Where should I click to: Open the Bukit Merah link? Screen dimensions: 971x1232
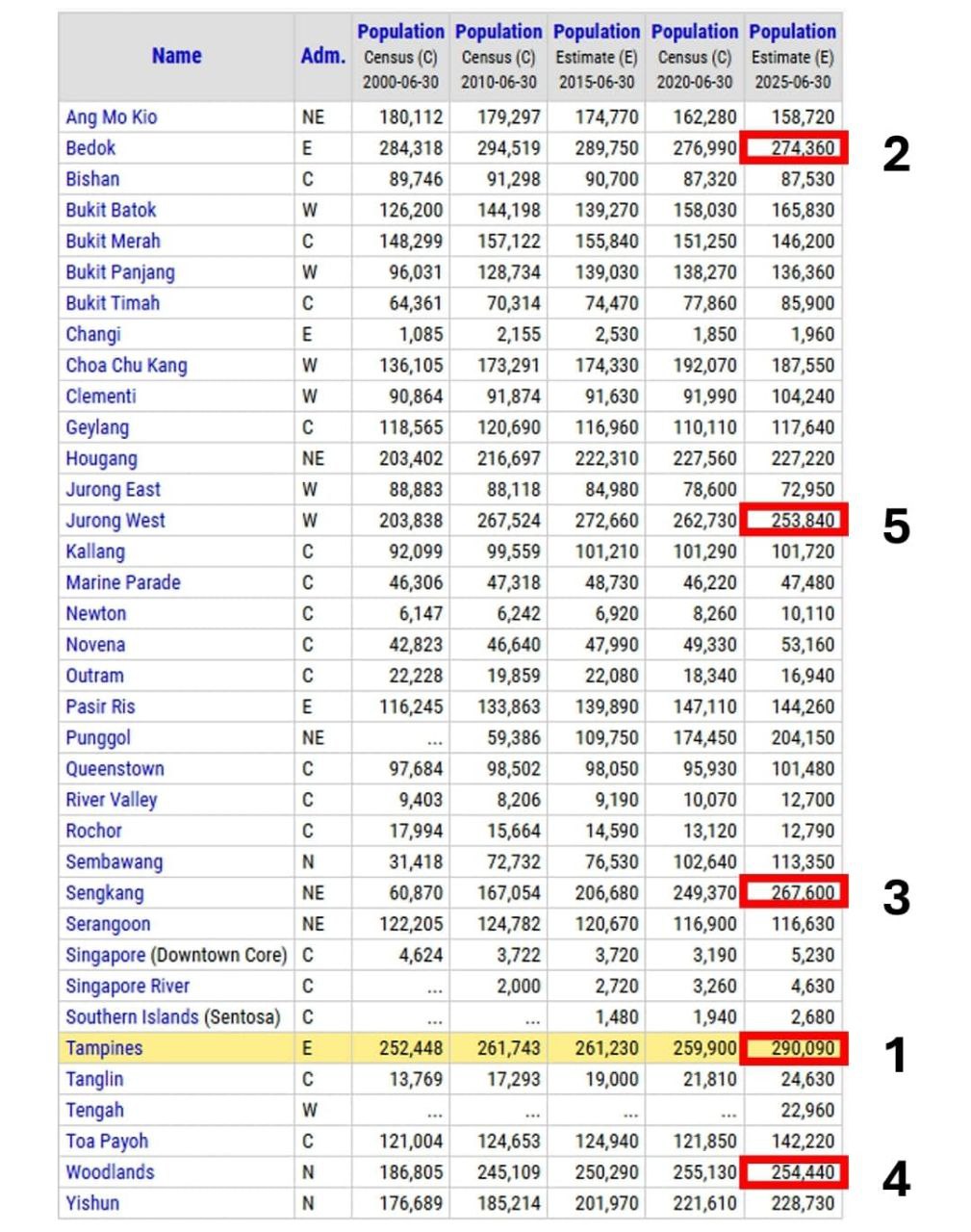click(113, 241)
